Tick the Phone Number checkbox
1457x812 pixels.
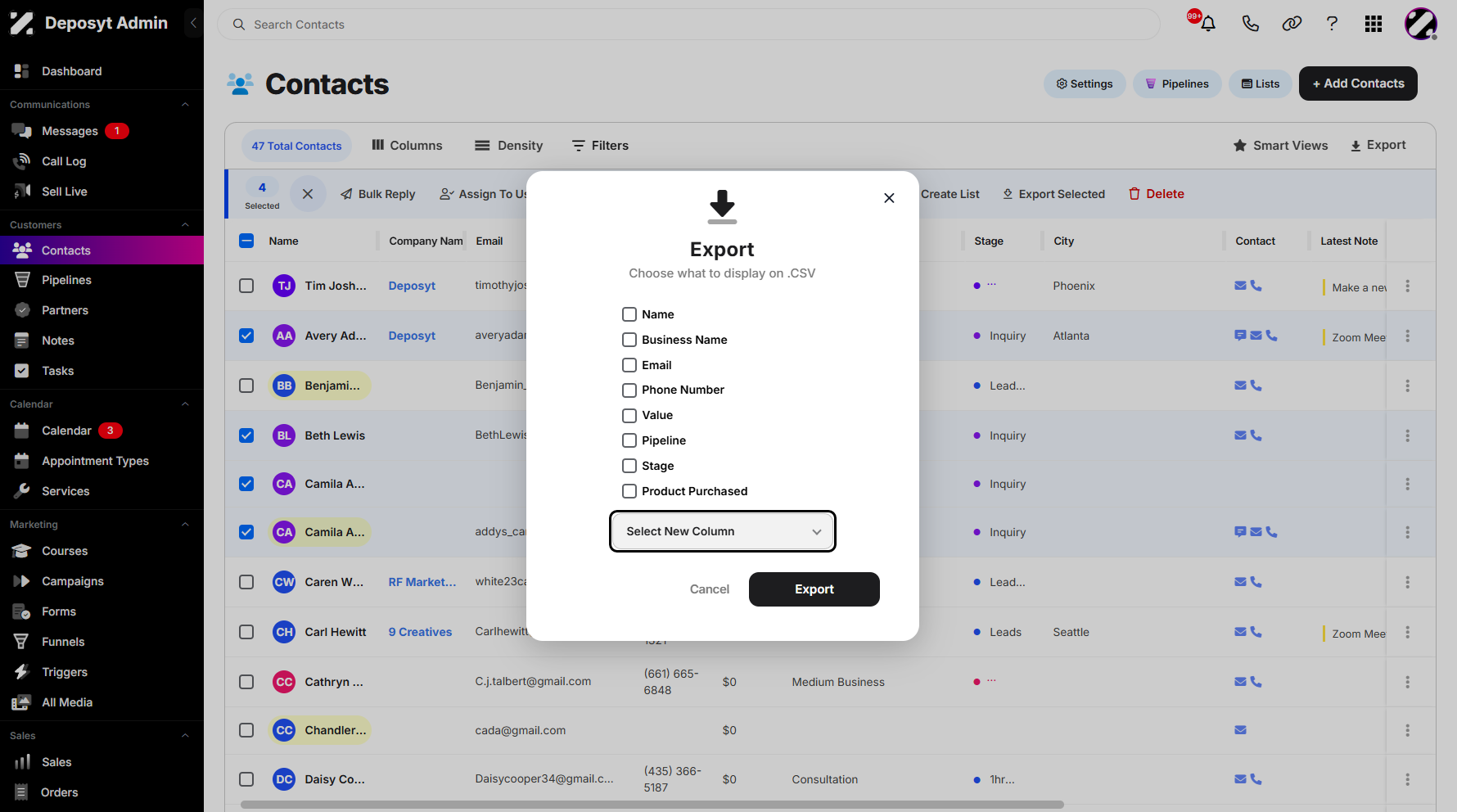[x=629, y=390]
